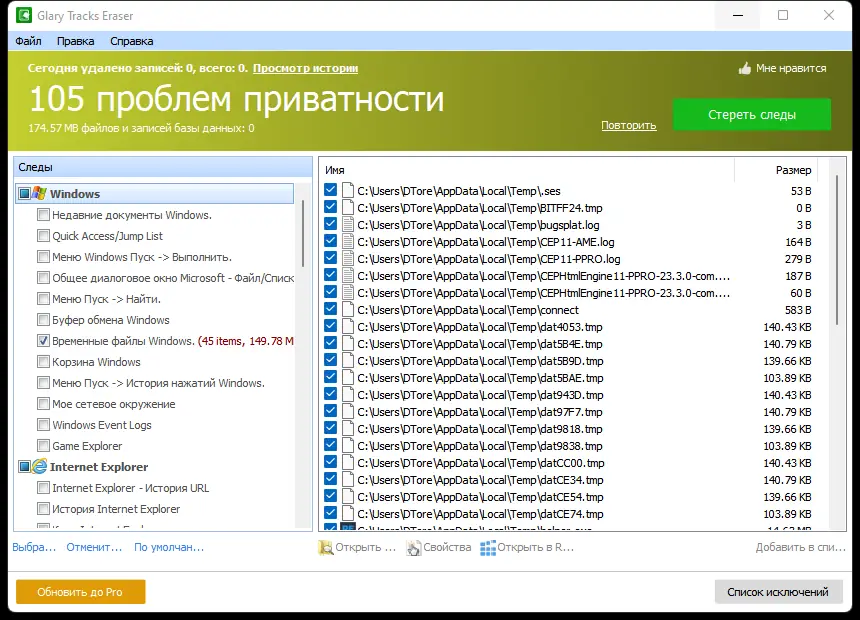The height and width of the screenshot is (620, 860).
Task: Click the thumbs-up Мне нравится icon
Action: [x=744, y=69]
